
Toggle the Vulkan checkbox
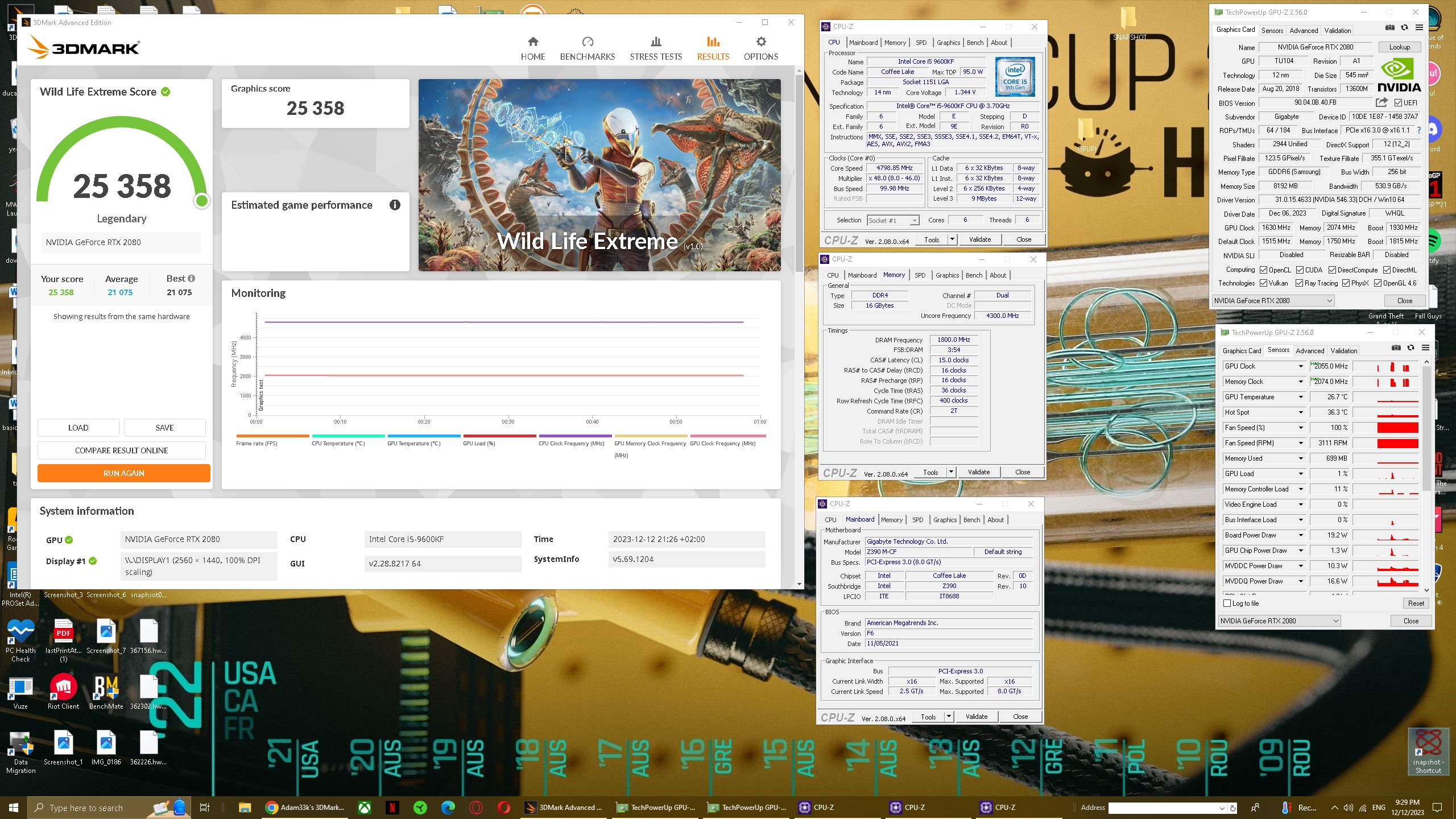[x=1264, y=283]
